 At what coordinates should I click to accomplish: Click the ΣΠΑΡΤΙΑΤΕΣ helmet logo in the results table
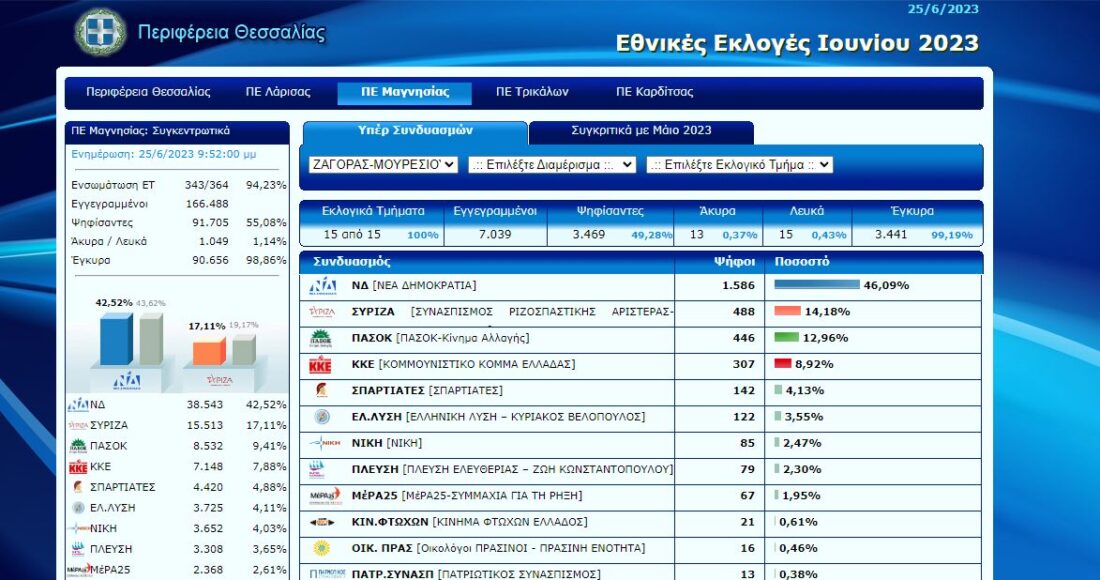[x=321, y=391]
